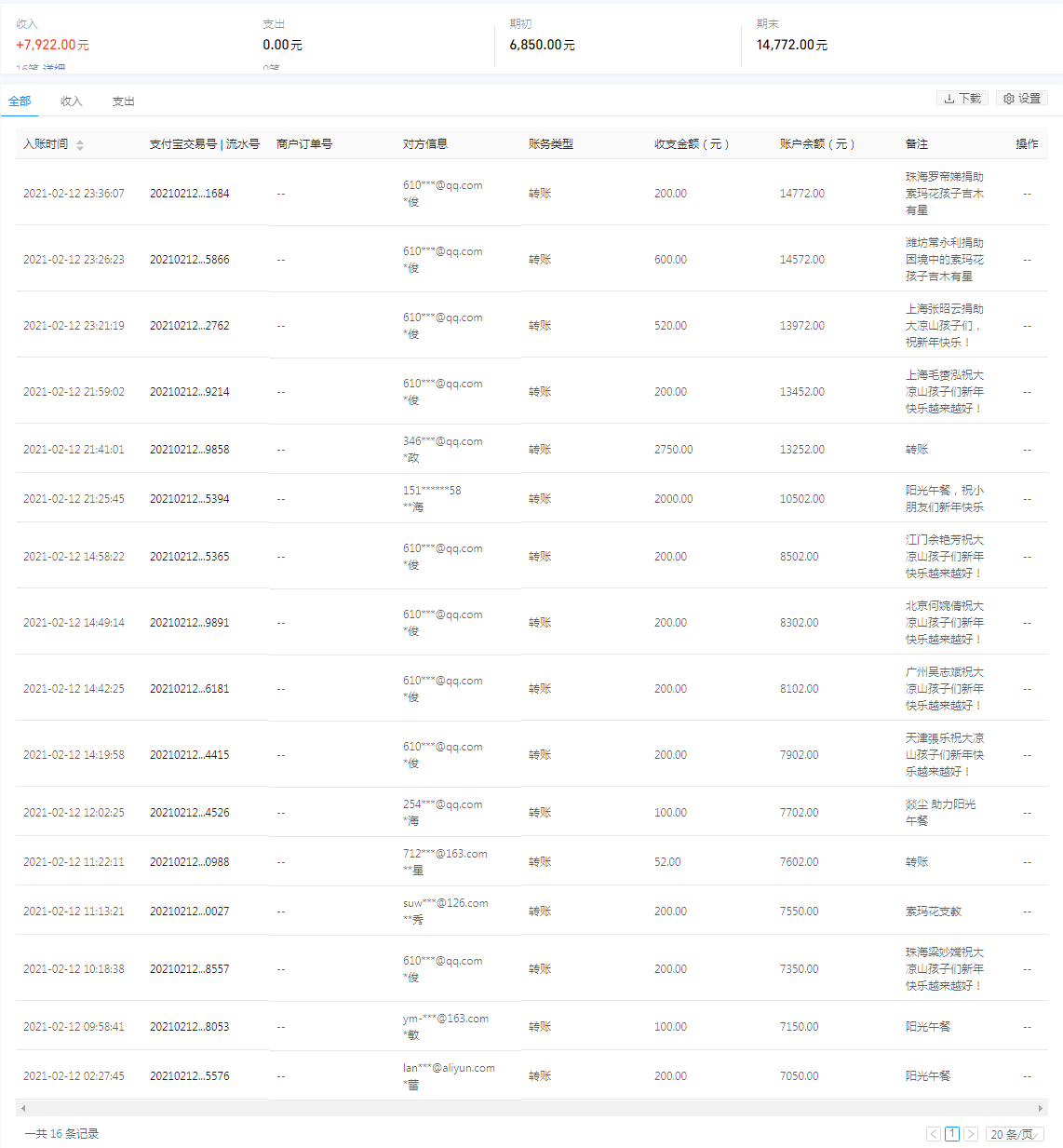Image resolution: width=1063 pixels, height=1148 pixels.
Task: Go to previous page with the left chevron
Action: (x=933, y=1134)
